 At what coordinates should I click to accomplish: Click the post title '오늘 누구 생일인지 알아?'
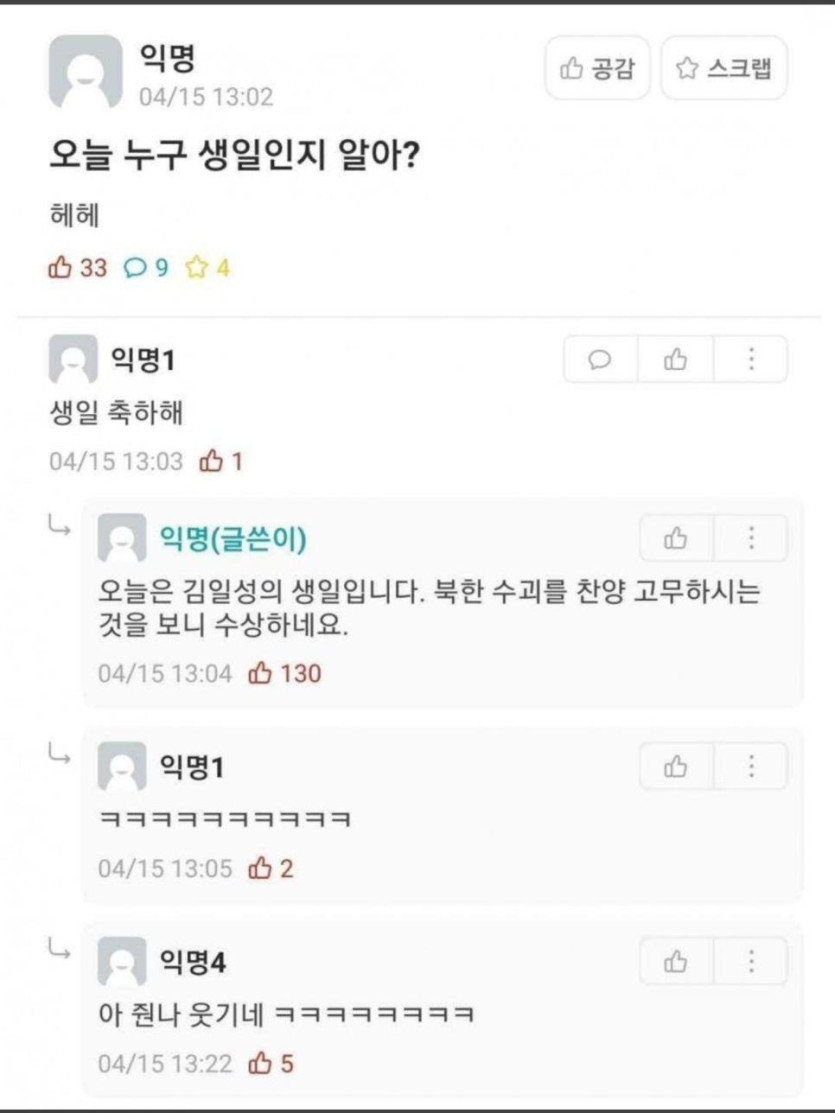(x=234, y=157)
